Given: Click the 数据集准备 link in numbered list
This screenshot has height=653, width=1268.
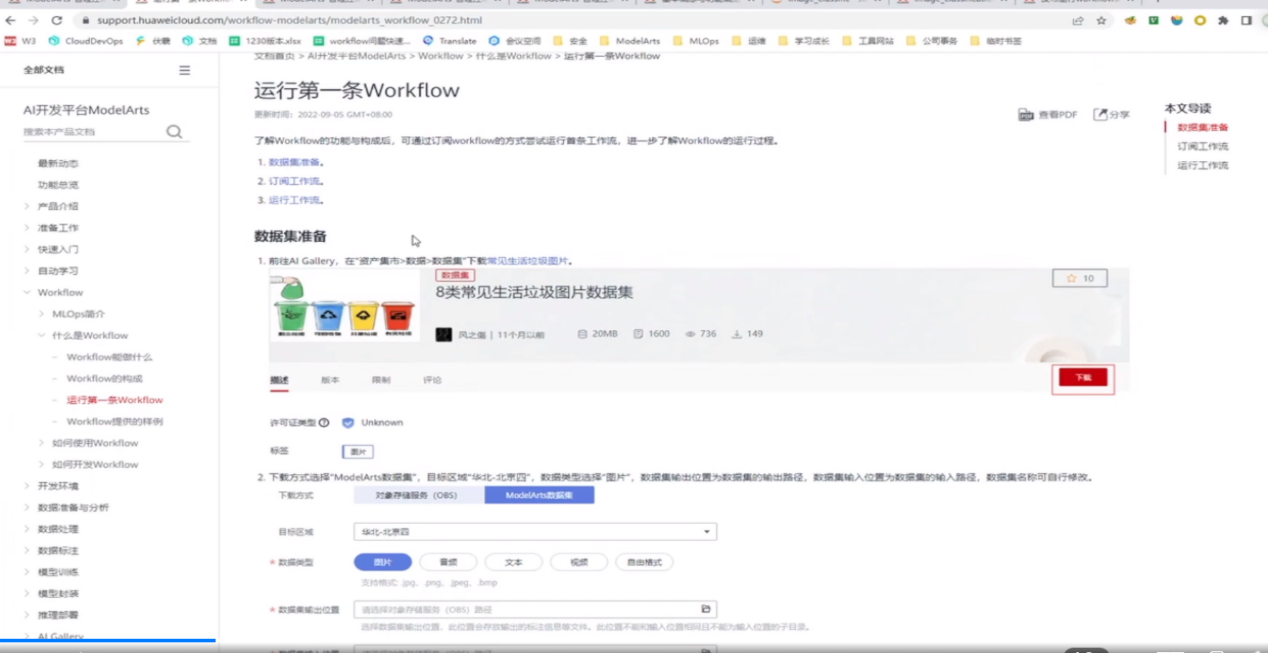Looking at the screenshot, I should pos(294,162).
